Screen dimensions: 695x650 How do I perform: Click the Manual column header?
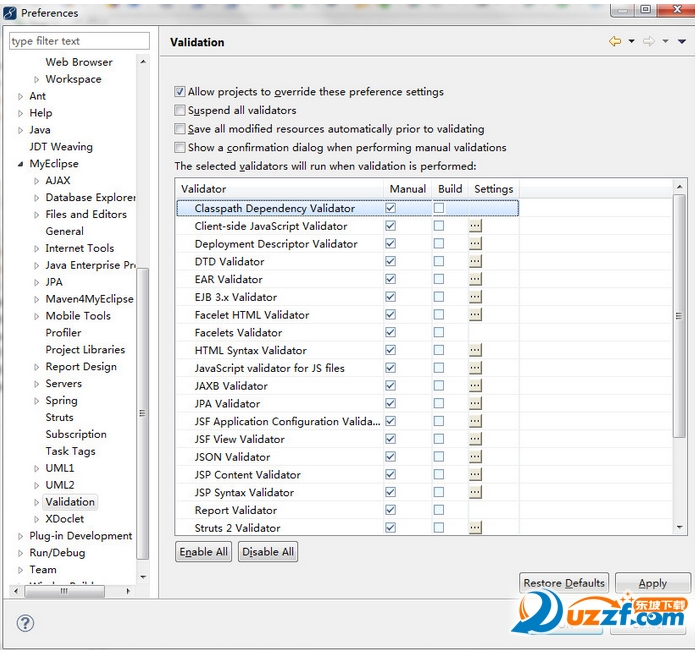coord(407,189)
